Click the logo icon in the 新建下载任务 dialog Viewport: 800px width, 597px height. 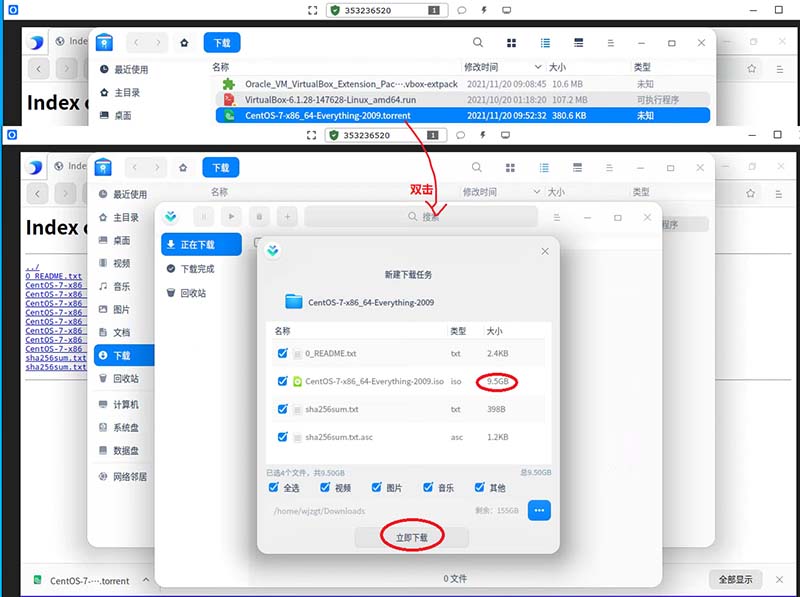[273, 251]
